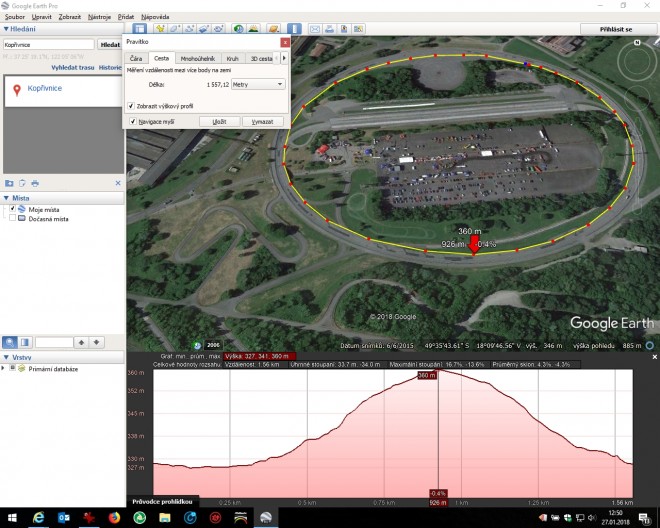Save image toolbar icon

pyautogui.click(x=344, y=29)
